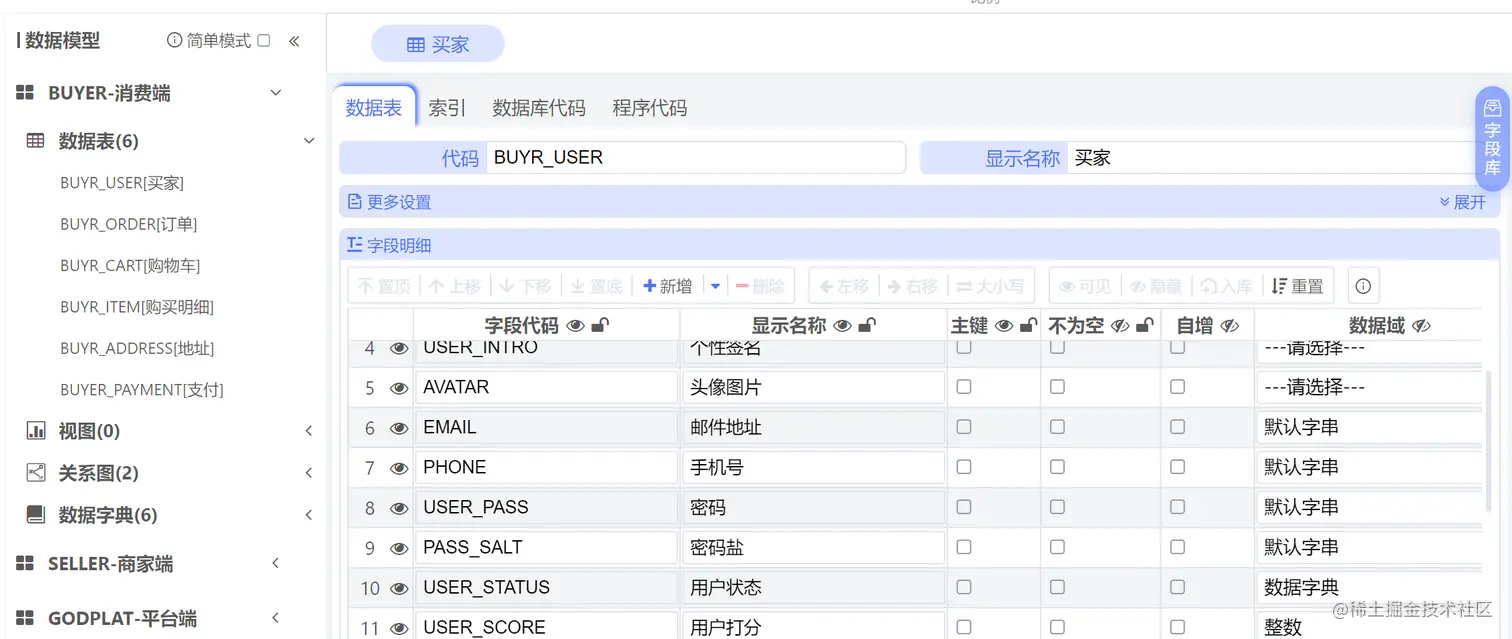This screenshot has height=639, width=1512.
Task: Enable the 简单模式 checkbox
Action: (x=264, y=41)
